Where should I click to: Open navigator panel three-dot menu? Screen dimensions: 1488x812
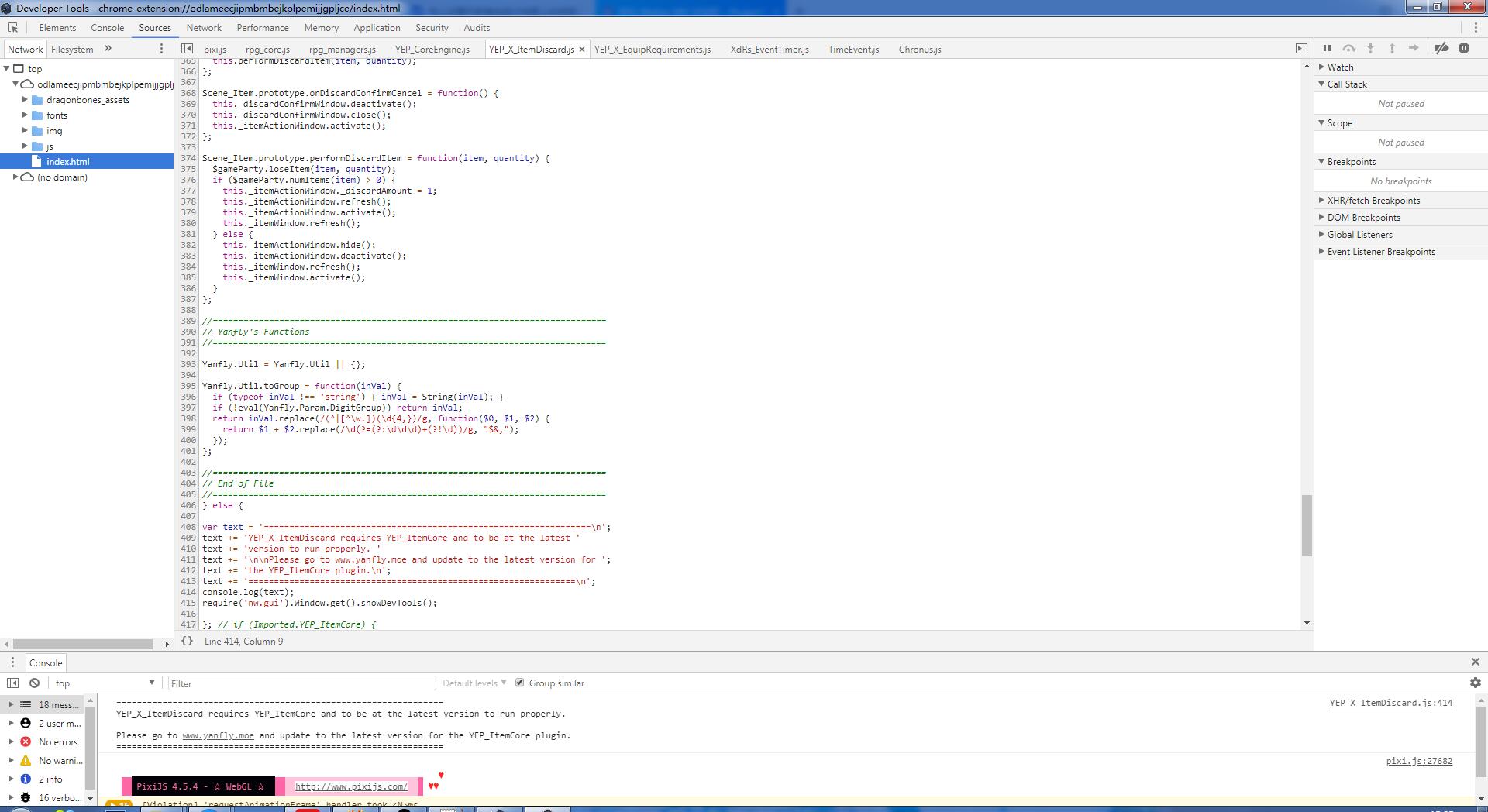pos(161,48)
